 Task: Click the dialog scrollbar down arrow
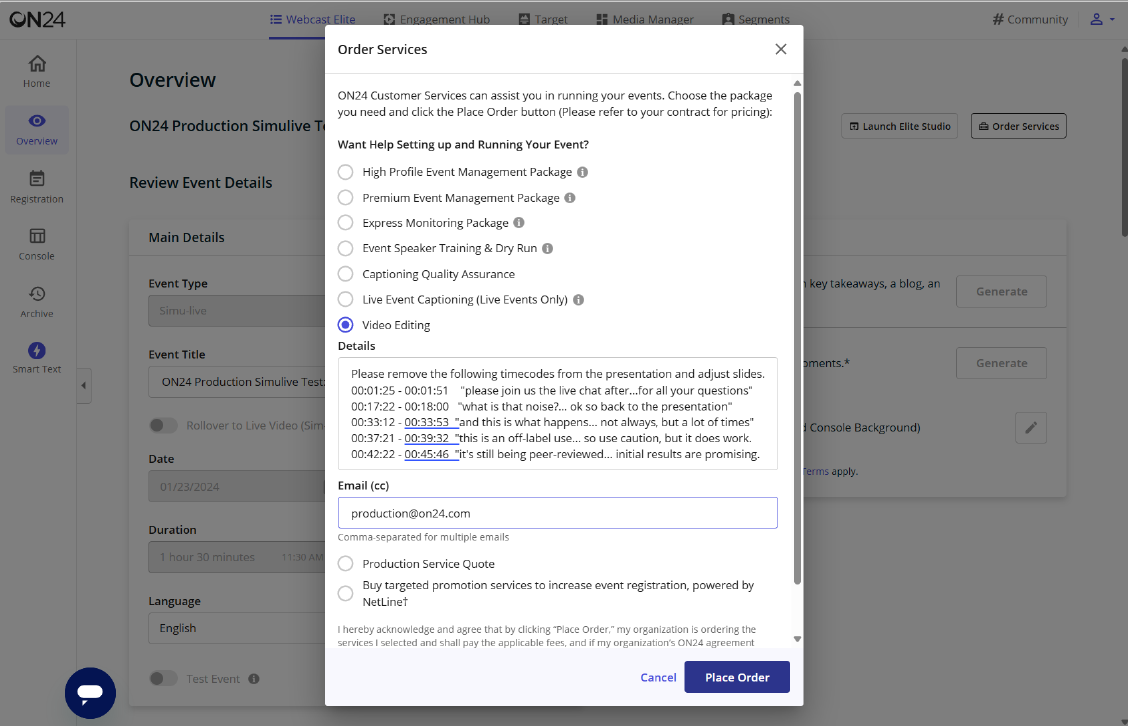[797, 639]
